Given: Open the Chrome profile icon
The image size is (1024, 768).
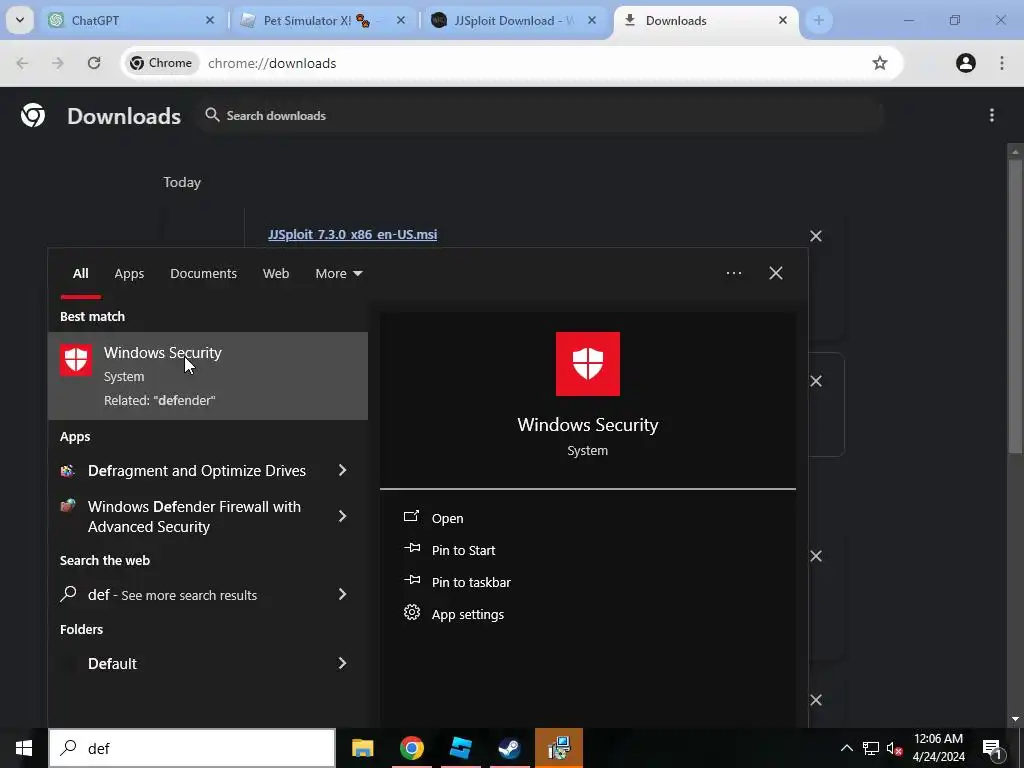Looking at the screenshot, I should coord(965,63).
